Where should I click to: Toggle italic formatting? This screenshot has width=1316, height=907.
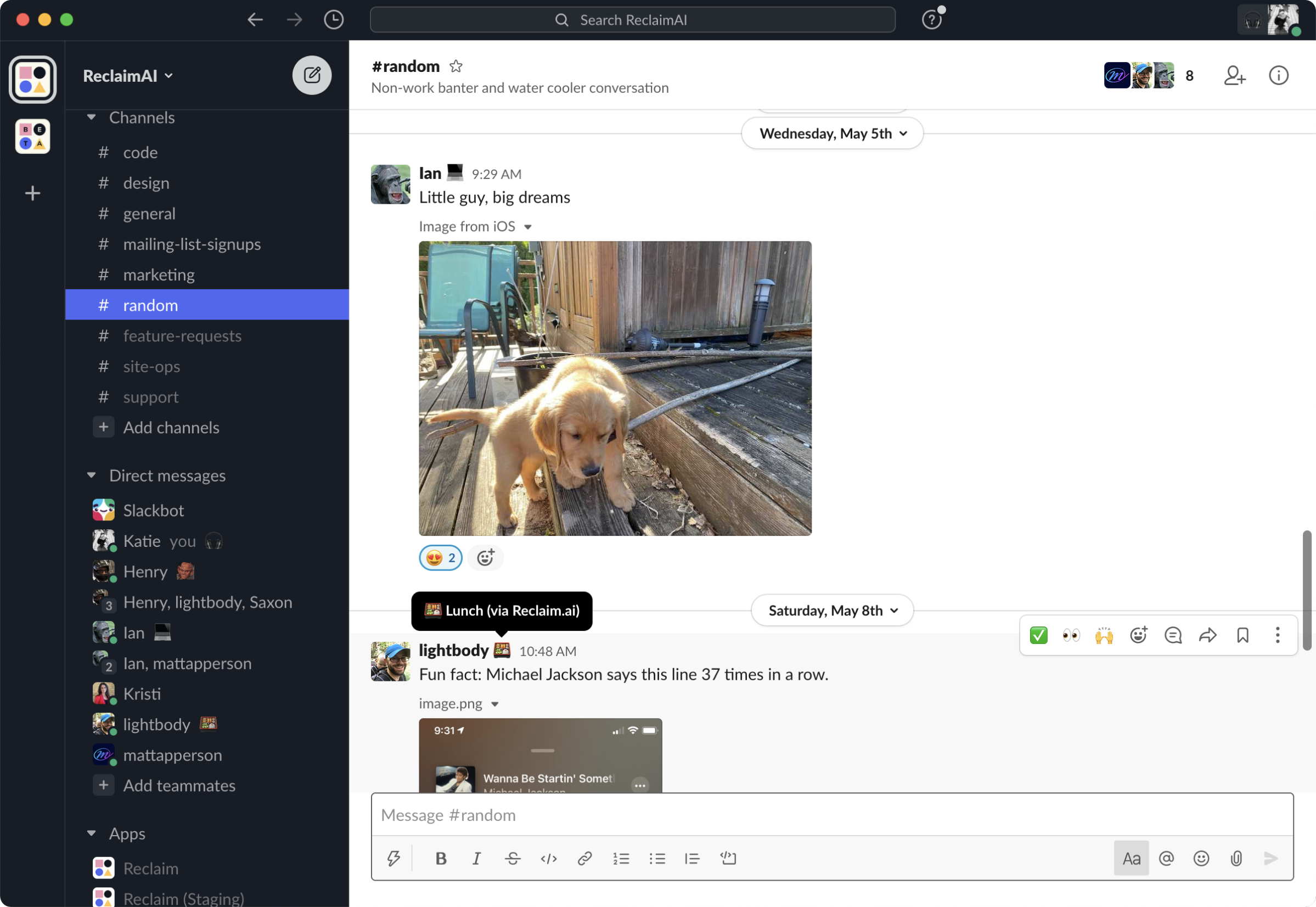pyautogui.click(x=476, y=858)
